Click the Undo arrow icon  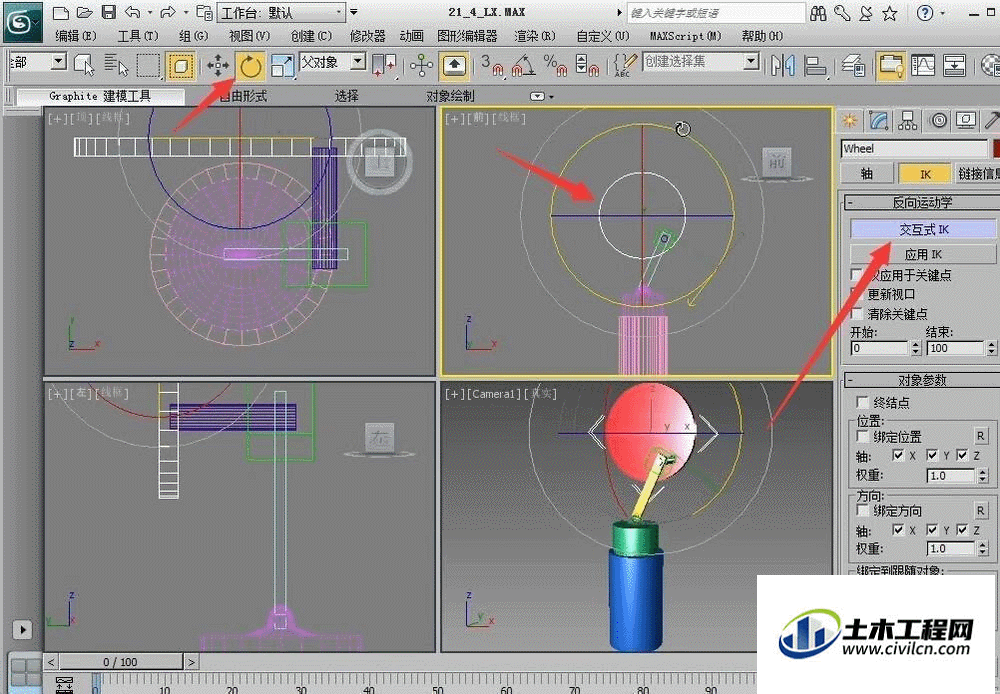coord(133,12)
